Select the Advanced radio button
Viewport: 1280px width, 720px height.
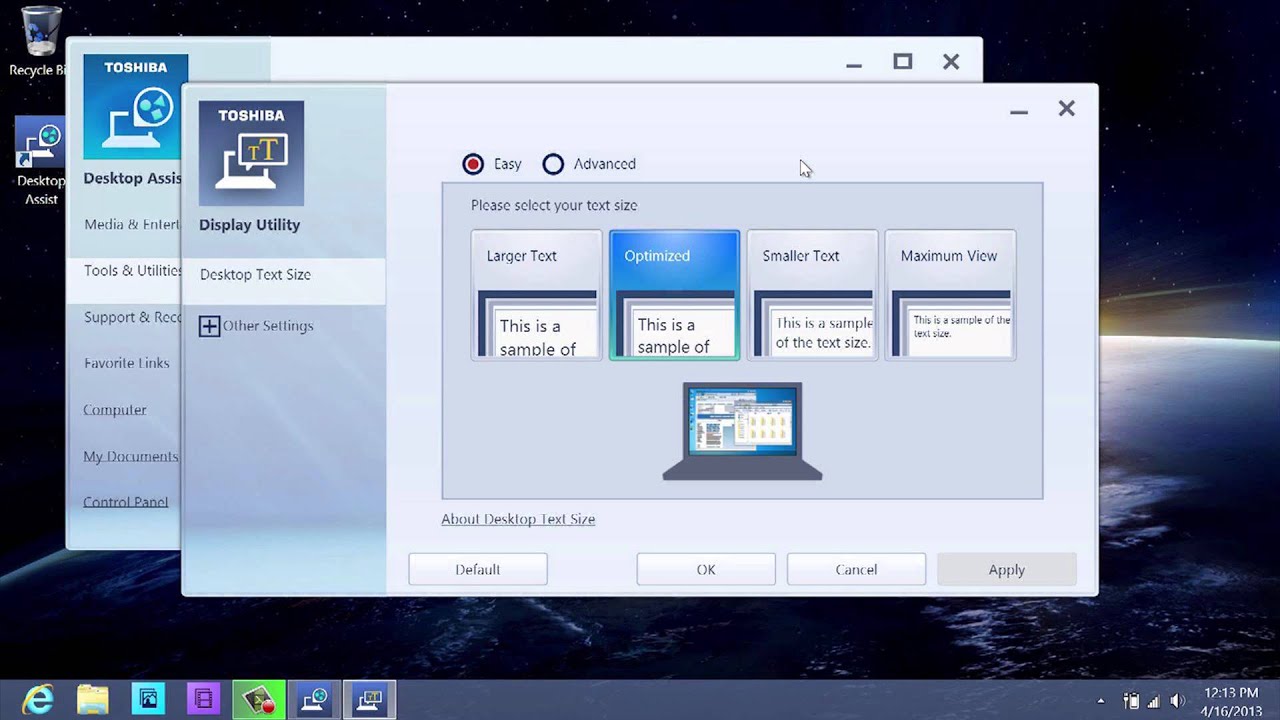(x=553, y=164)
